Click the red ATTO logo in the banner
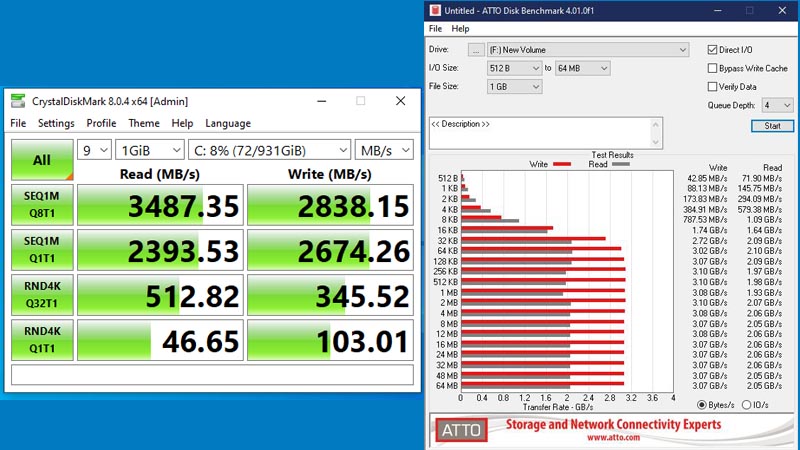The height and width of the screenshot is (450, 800). click(461, 431)
